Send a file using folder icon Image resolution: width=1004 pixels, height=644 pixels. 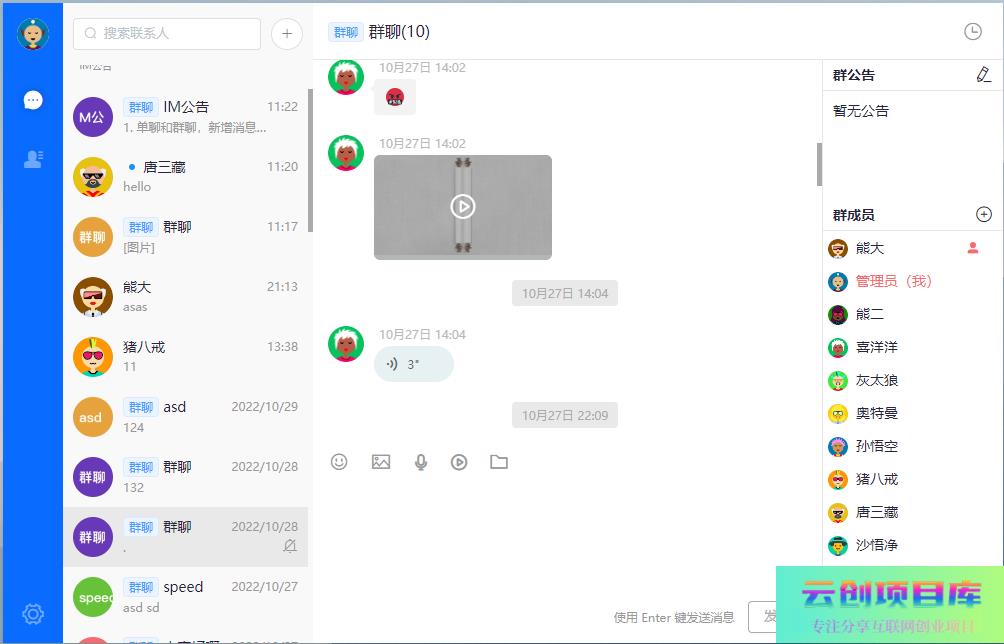[x=499, y=462]
